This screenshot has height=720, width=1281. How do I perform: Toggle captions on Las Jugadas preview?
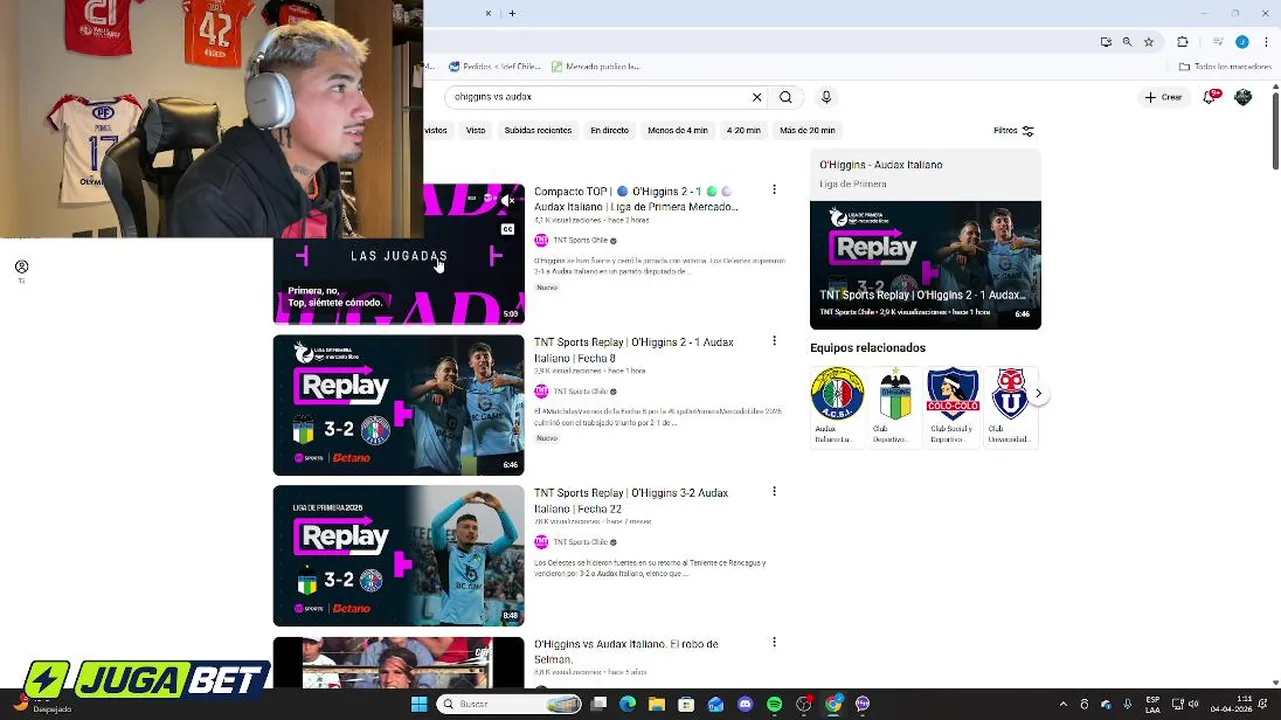(x=508, y=229)
